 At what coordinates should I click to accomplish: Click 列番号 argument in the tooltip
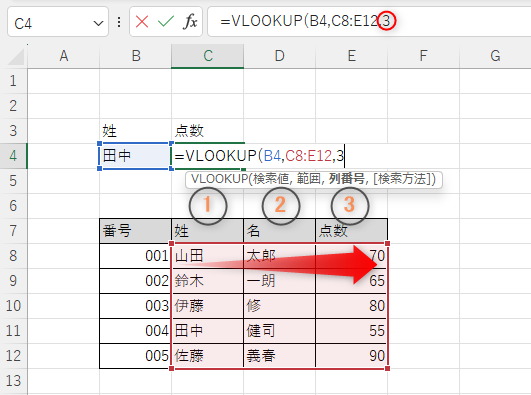pos(347,179)
